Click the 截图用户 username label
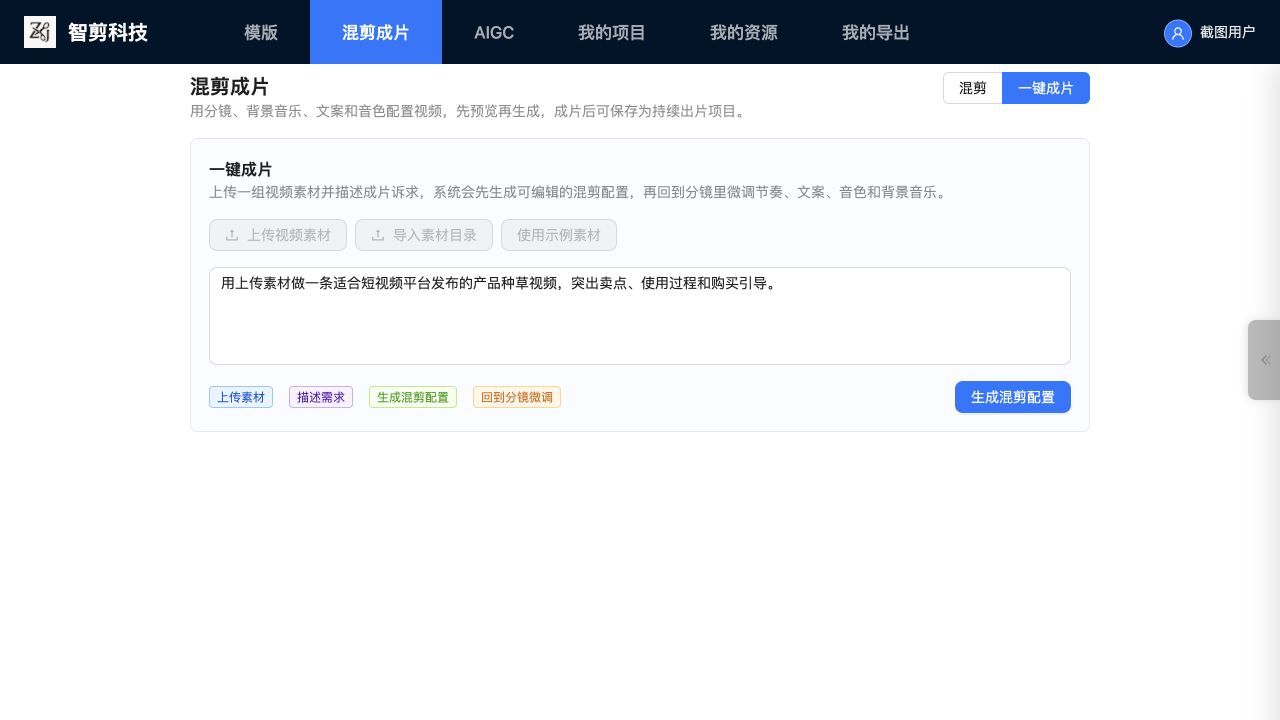 point(1227,32)
